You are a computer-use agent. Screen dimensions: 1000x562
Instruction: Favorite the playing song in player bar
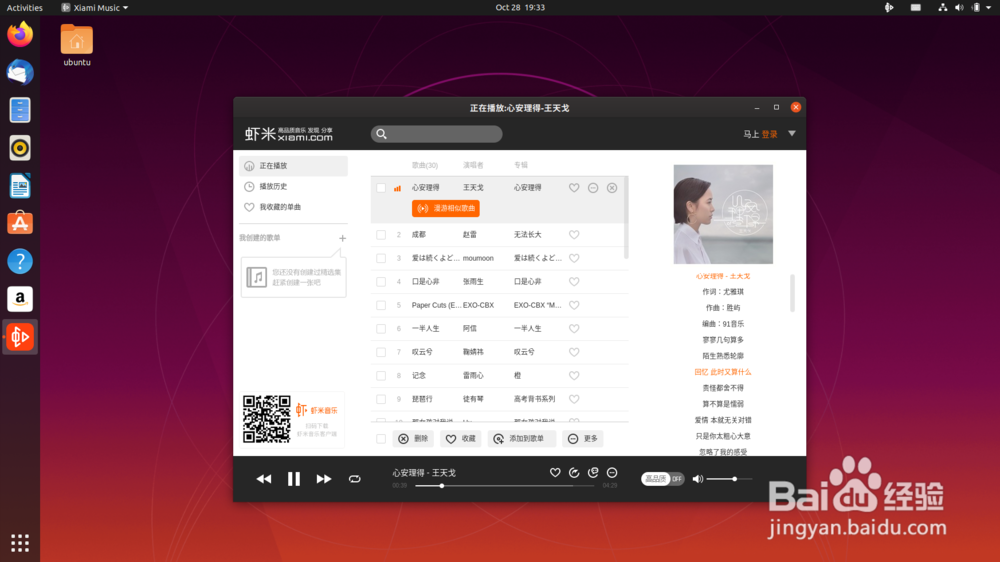tap(555, 473)
